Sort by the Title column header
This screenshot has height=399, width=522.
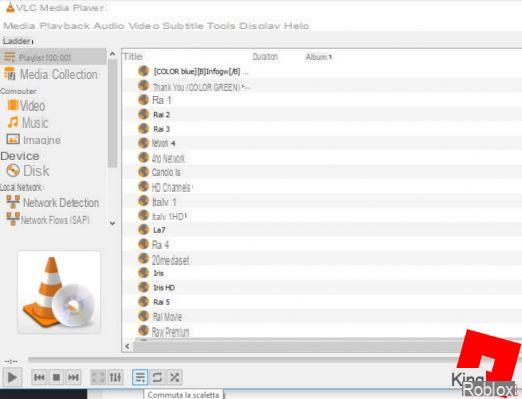[133, 56]
